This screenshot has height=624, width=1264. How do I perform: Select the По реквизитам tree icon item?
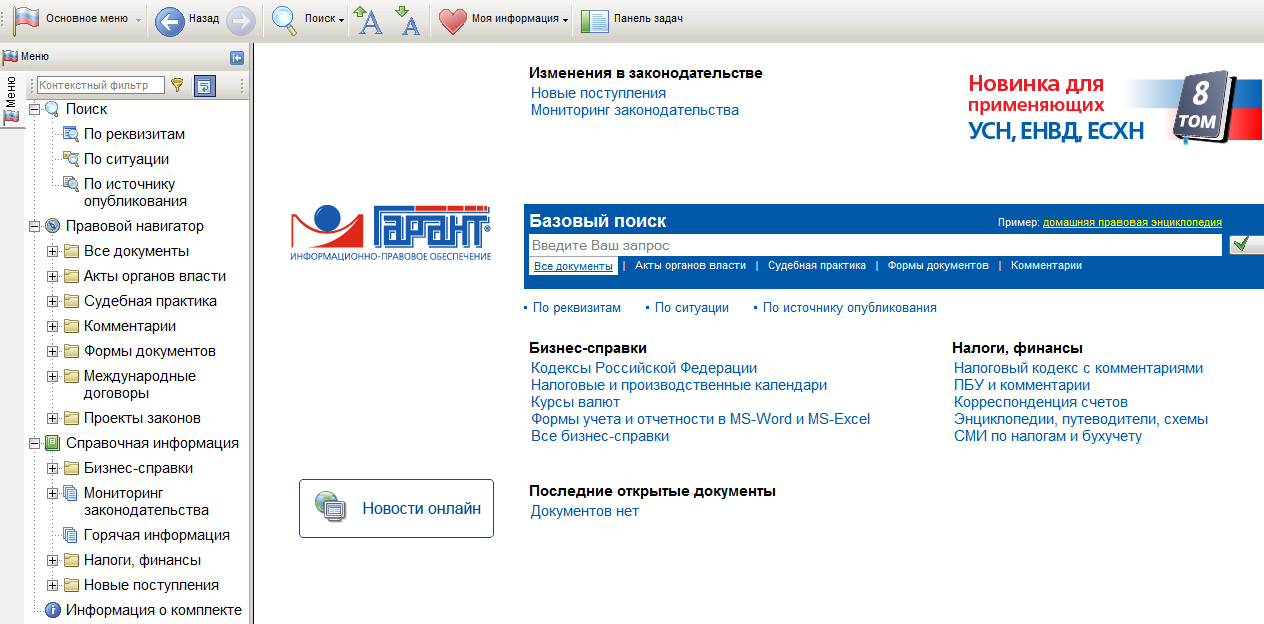[71, 134]
